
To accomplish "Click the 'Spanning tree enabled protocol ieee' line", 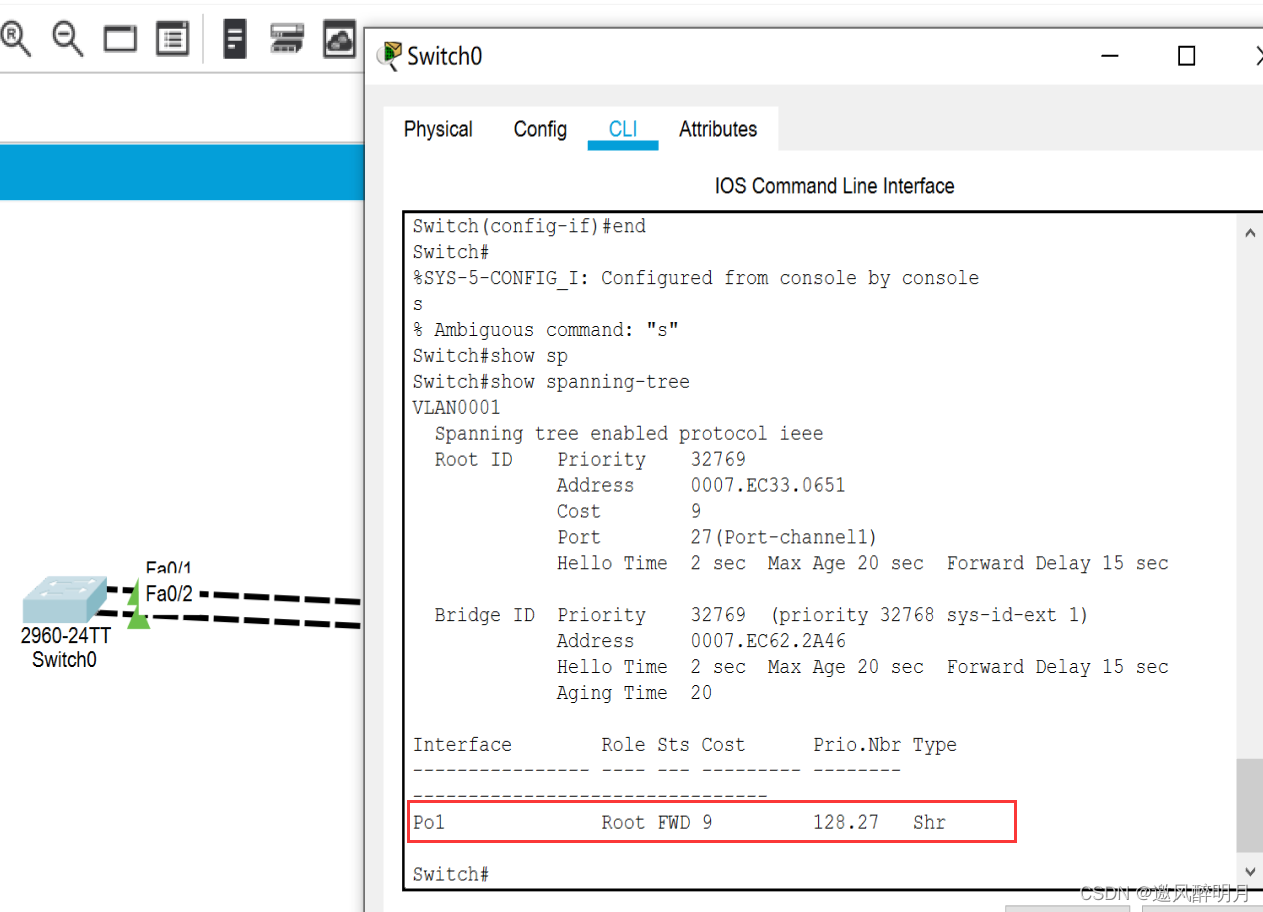I will point(629,434).
